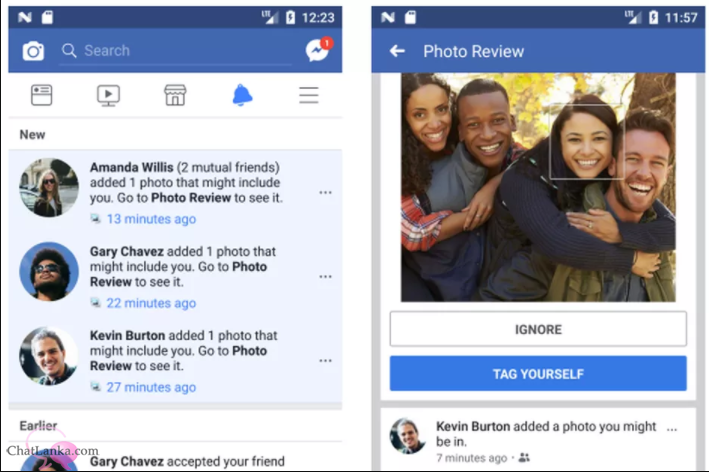Viewport: 709px width, 472px height.
Task: Open the camera icon in Facebook header
Action: tap(33, 51)
